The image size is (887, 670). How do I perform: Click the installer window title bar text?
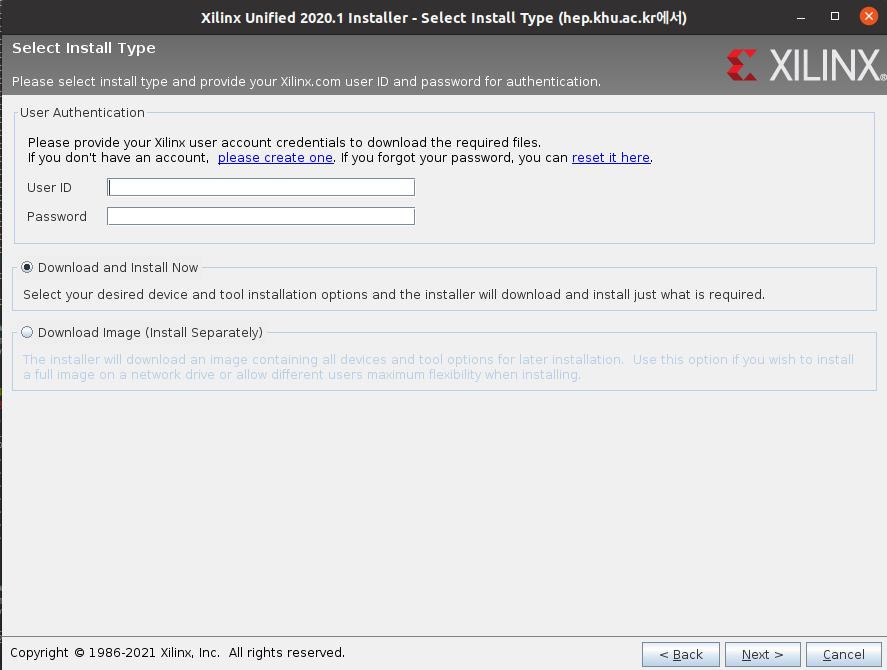coord(443,18)
